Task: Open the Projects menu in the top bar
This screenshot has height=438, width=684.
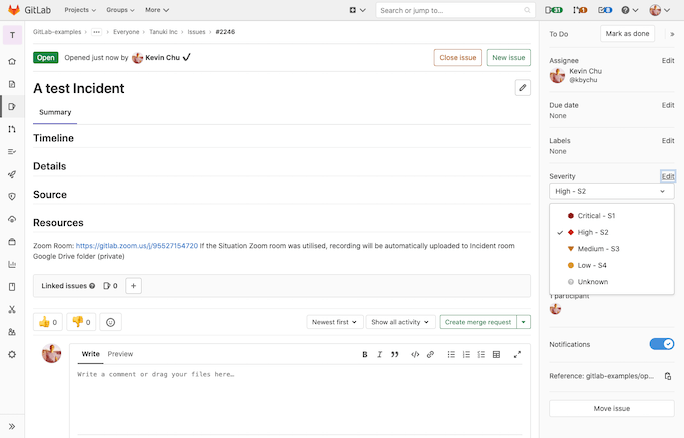Action: (80, 10)
